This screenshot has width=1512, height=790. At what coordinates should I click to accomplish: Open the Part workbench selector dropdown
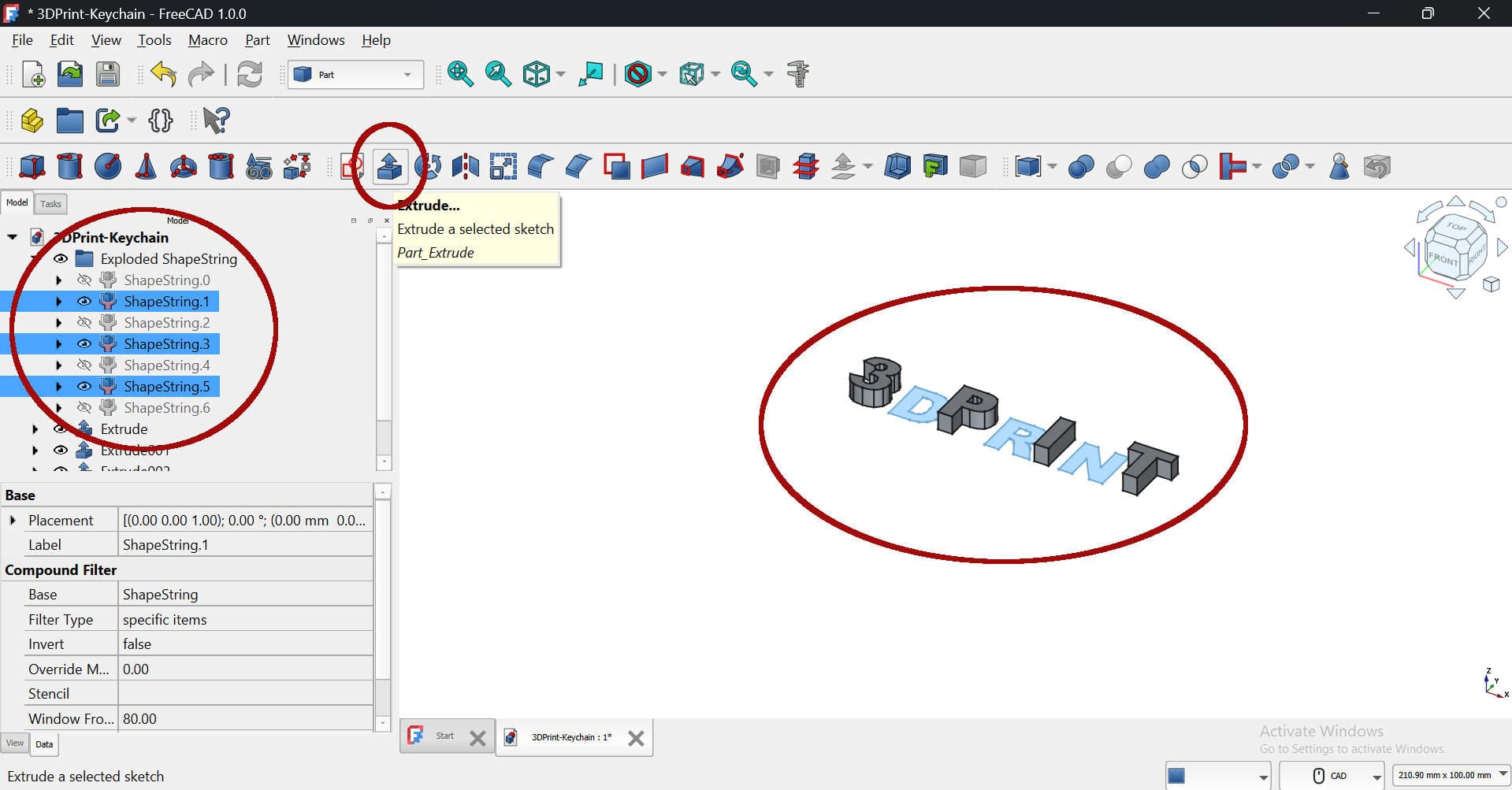tap(355, 75)
